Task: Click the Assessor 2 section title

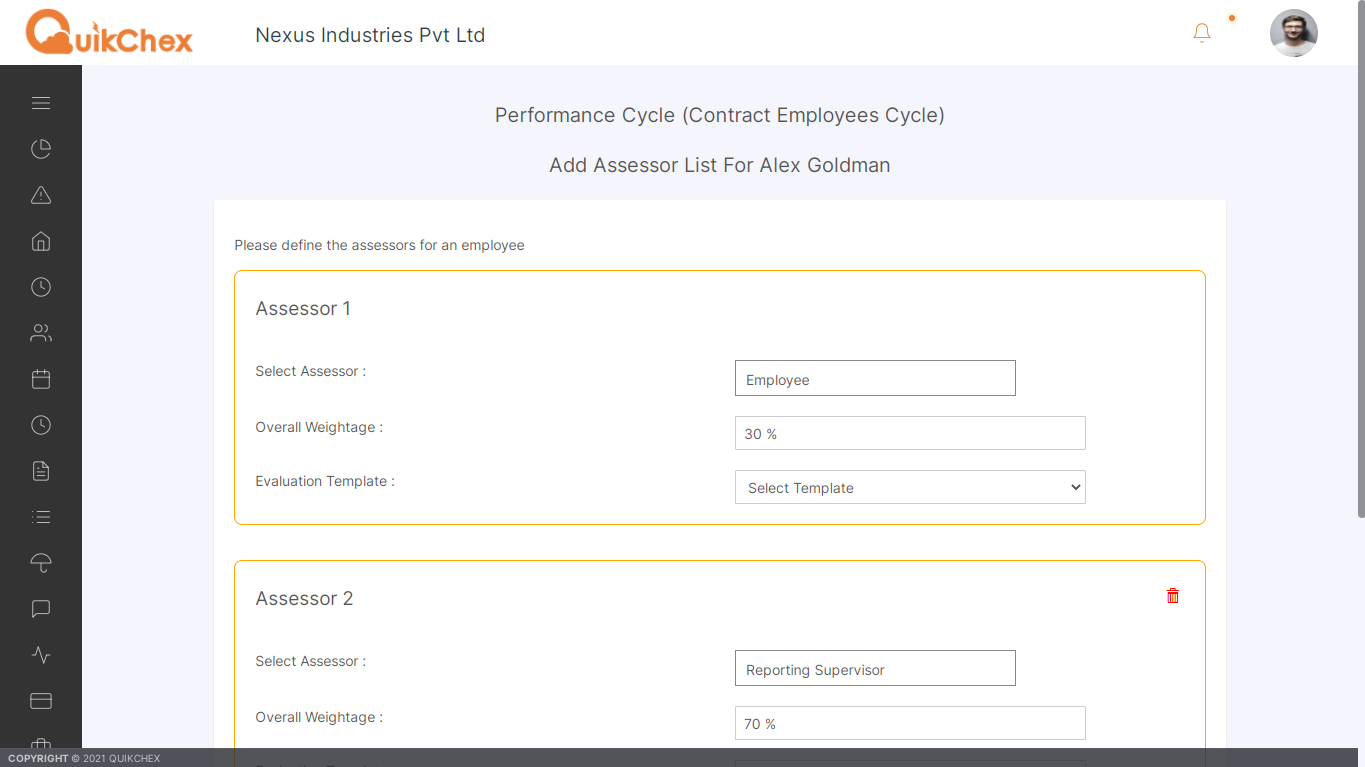Action: point(304,598)
